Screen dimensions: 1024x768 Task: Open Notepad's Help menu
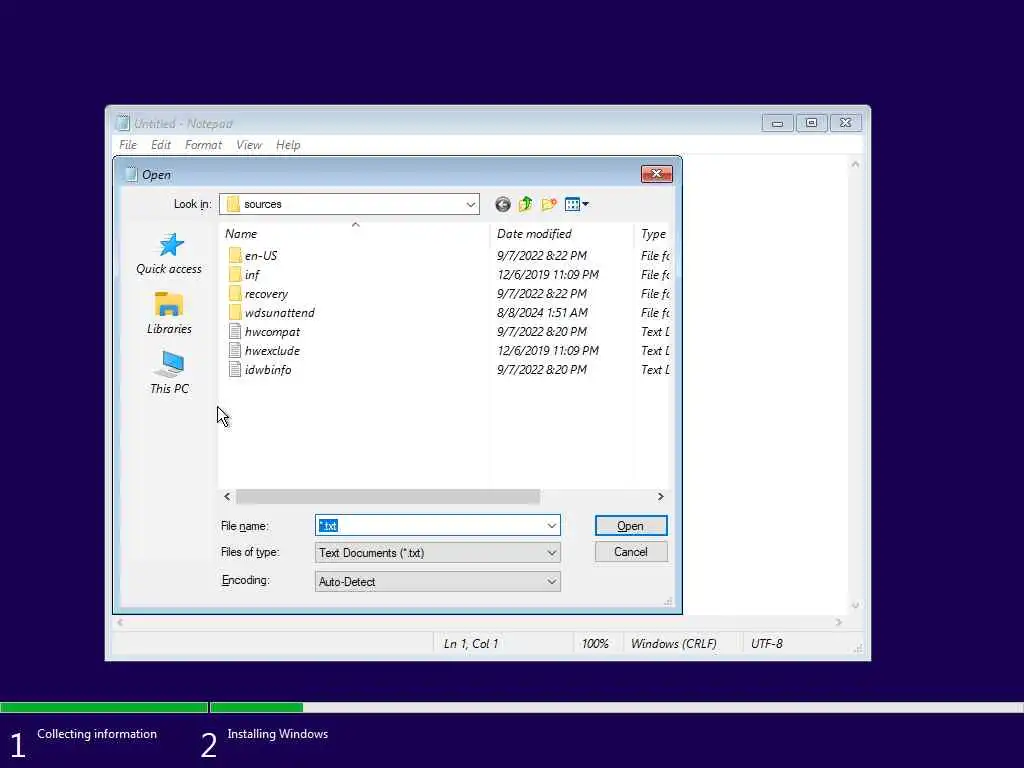click(x=288, y=145)
